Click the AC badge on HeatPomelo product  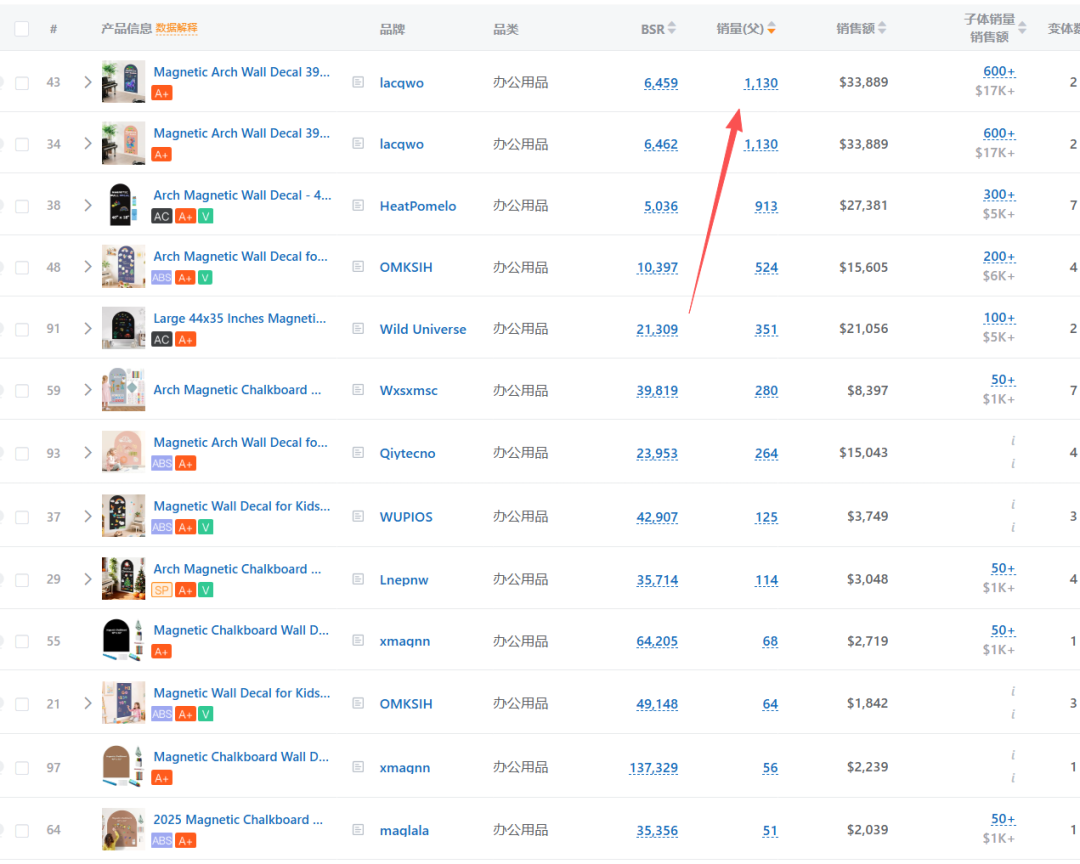point(161,216)
